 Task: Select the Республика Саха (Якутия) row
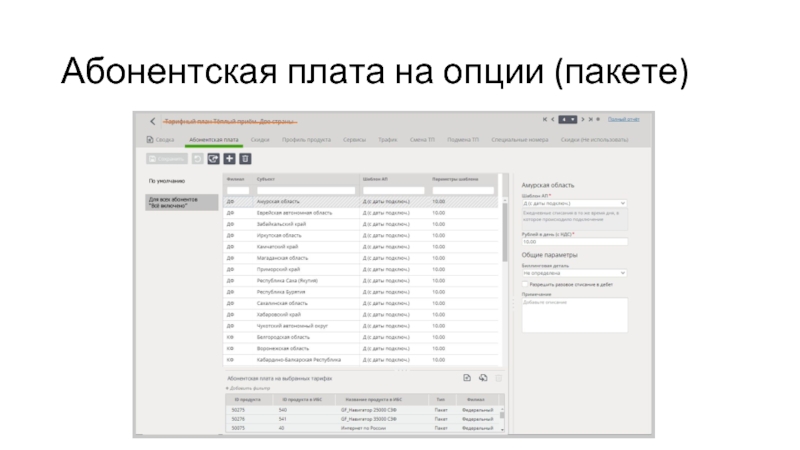(361, 281)
